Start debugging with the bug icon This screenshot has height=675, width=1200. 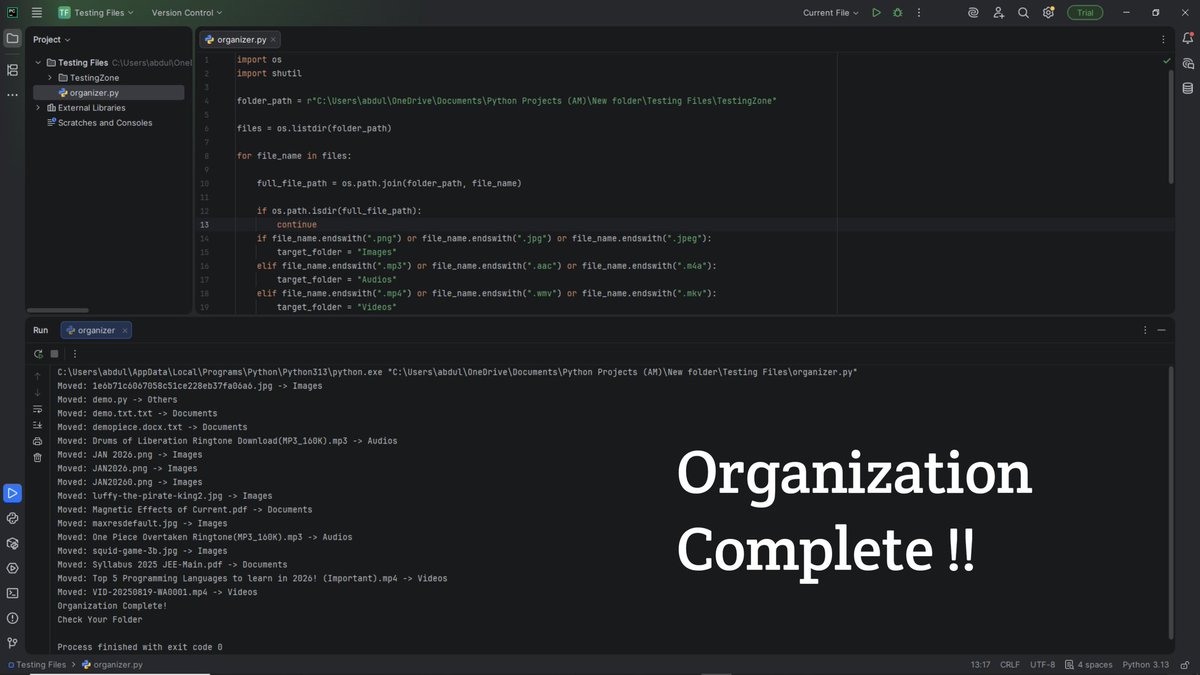coord(897,13)
